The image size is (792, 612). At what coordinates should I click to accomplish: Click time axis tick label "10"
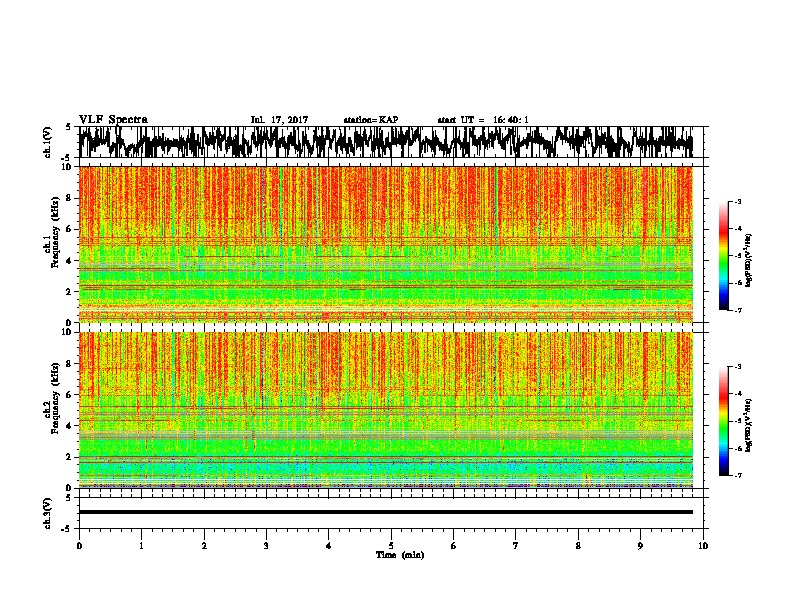(x=703, y=546)
